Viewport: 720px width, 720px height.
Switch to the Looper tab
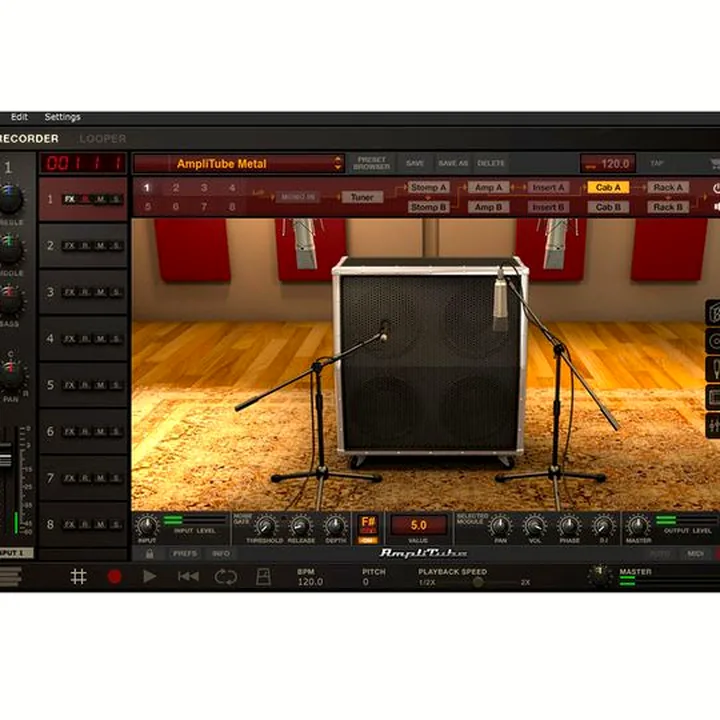point(102,139)
